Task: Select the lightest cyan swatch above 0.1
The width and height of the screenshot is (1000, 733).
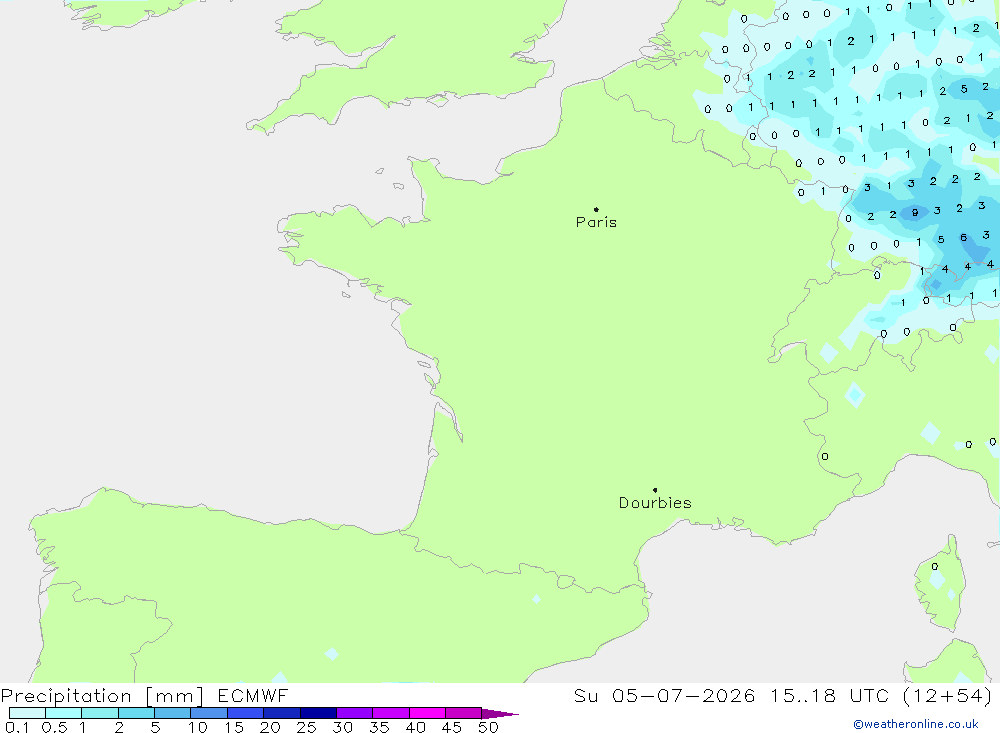Action: point(27,713)
